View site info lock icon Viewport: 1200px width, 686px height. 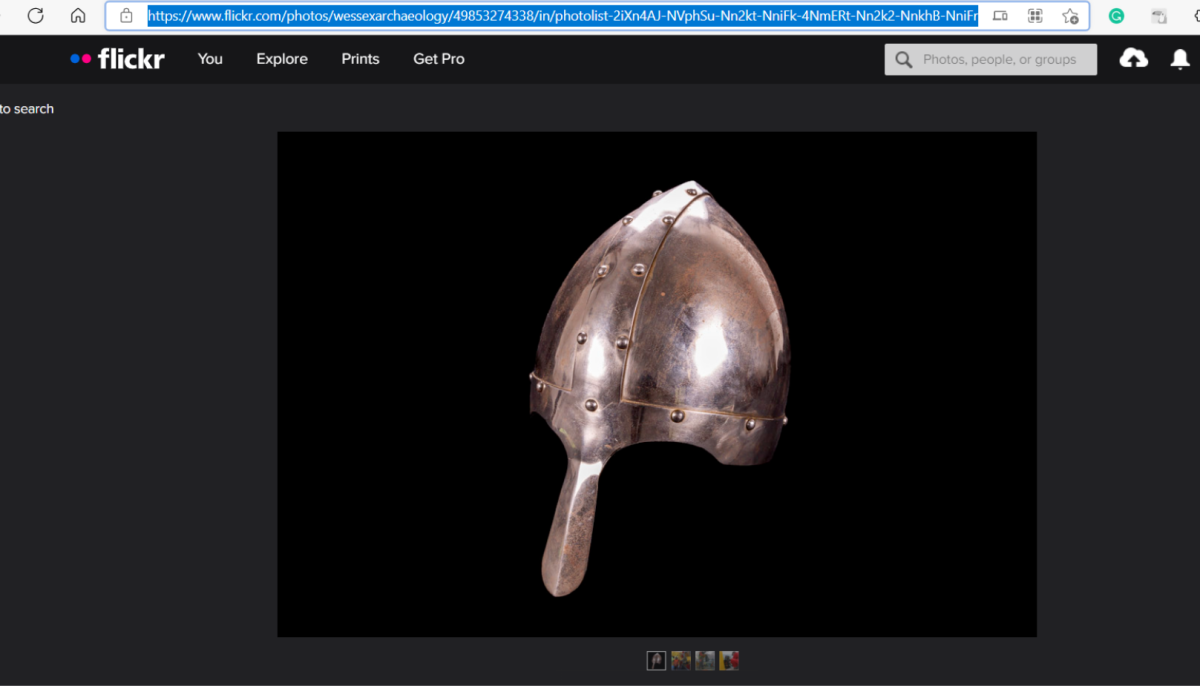(126, 16)
